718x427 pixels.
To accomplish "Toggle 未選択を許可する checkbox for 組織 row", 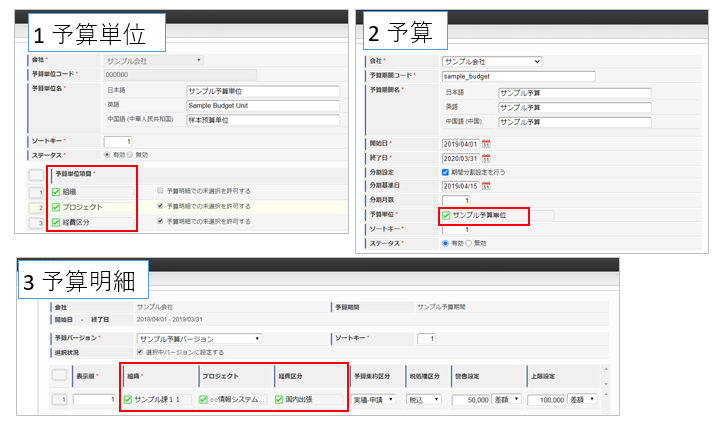I will coord(160,190).
